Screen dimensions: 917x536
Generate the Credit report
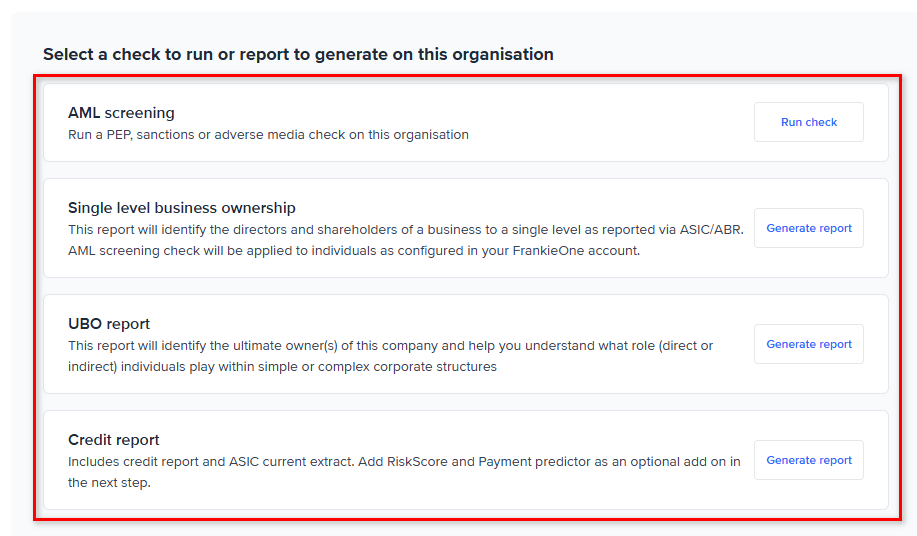click(808, 460)
